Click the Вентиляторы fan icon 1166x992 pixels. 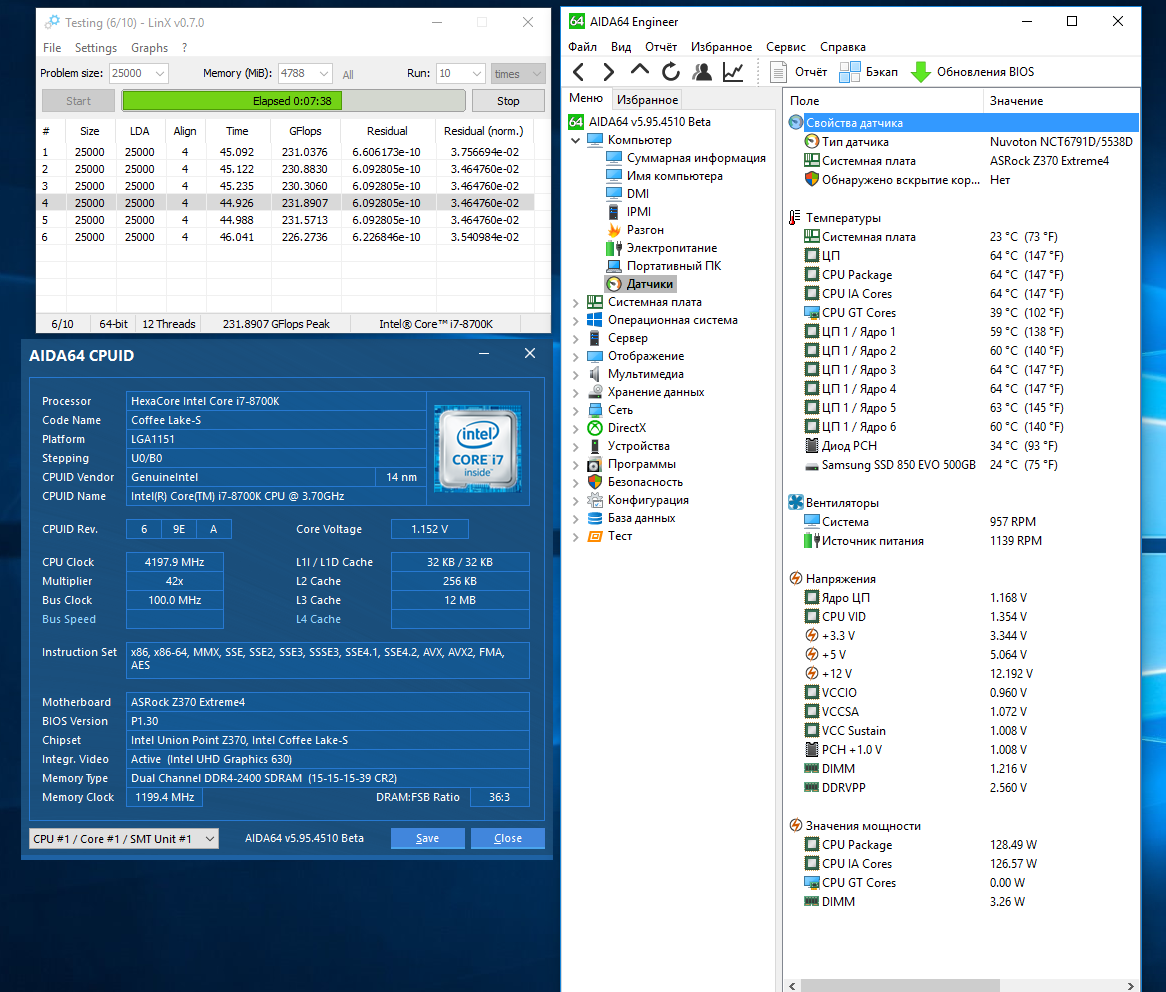pos(796,503)
